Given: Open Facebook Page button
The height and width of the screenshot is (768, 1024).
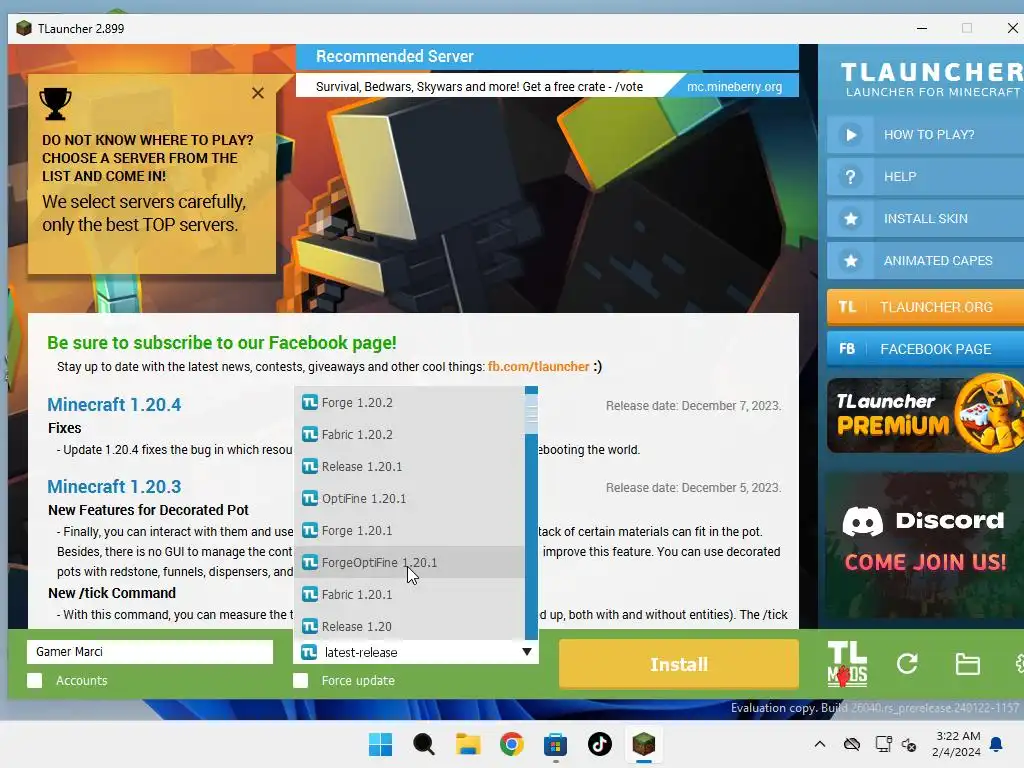Looking at the screenshot, I should click(925, 349).
